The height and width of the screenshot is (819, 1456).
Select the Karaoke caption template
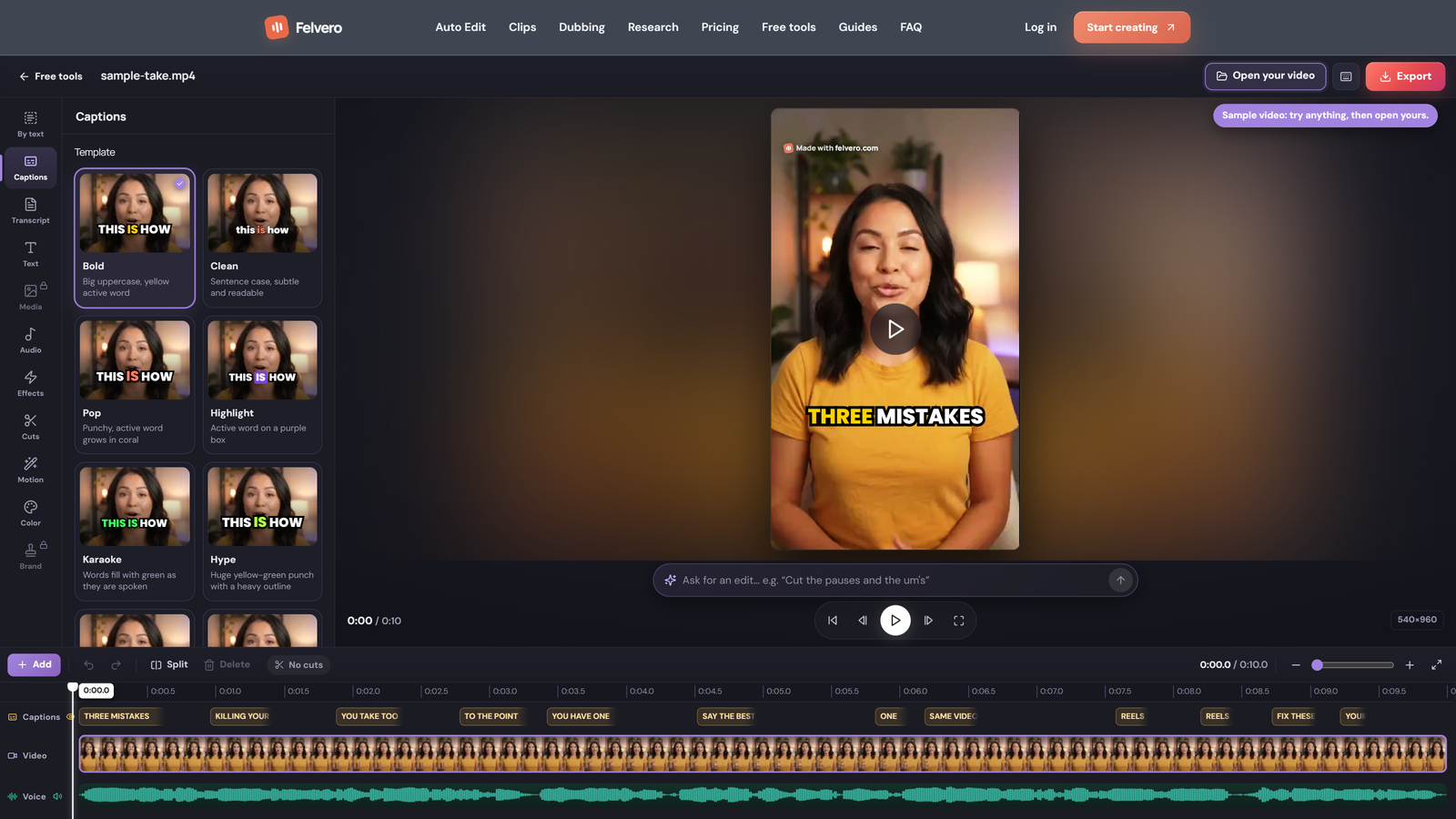click(x=135, y=532)
